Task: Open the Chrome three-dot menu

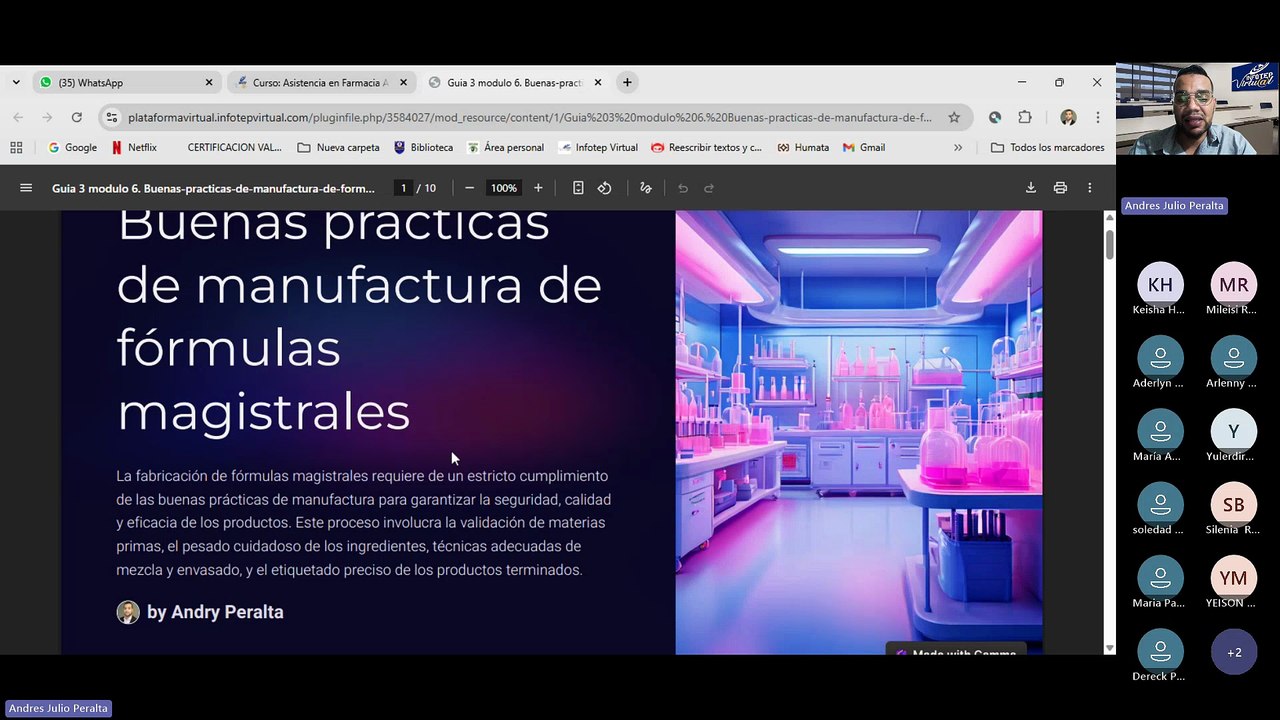Action: (1097, 117)
